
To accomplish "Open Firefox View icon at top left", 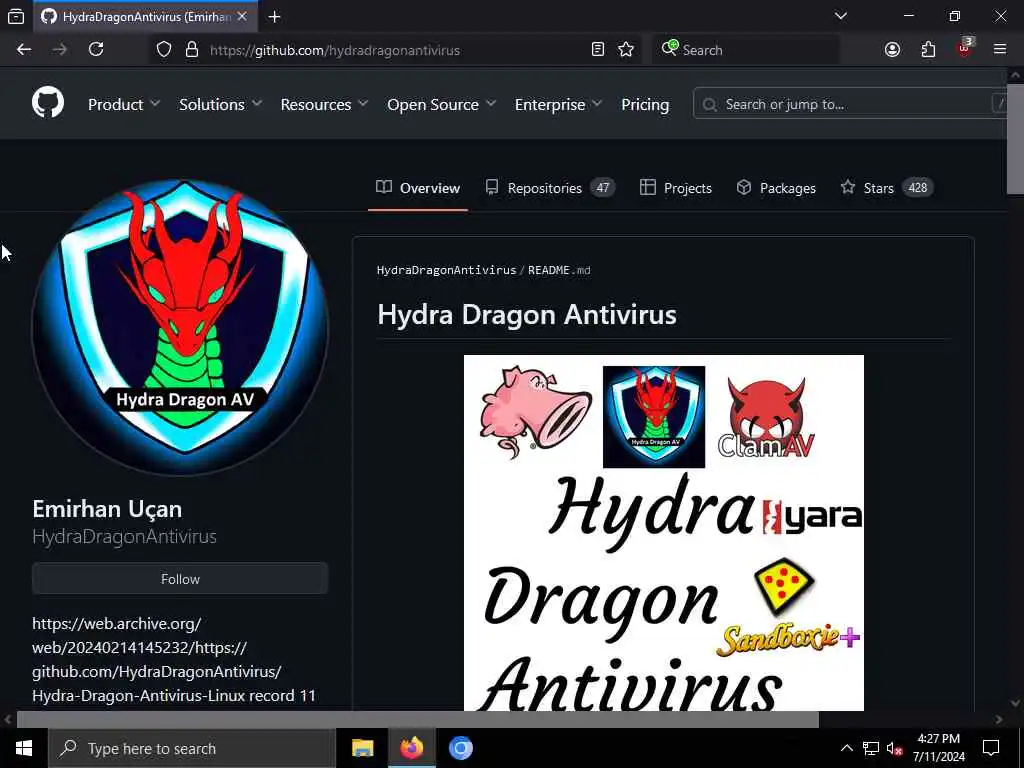I will tap(16, 17).
